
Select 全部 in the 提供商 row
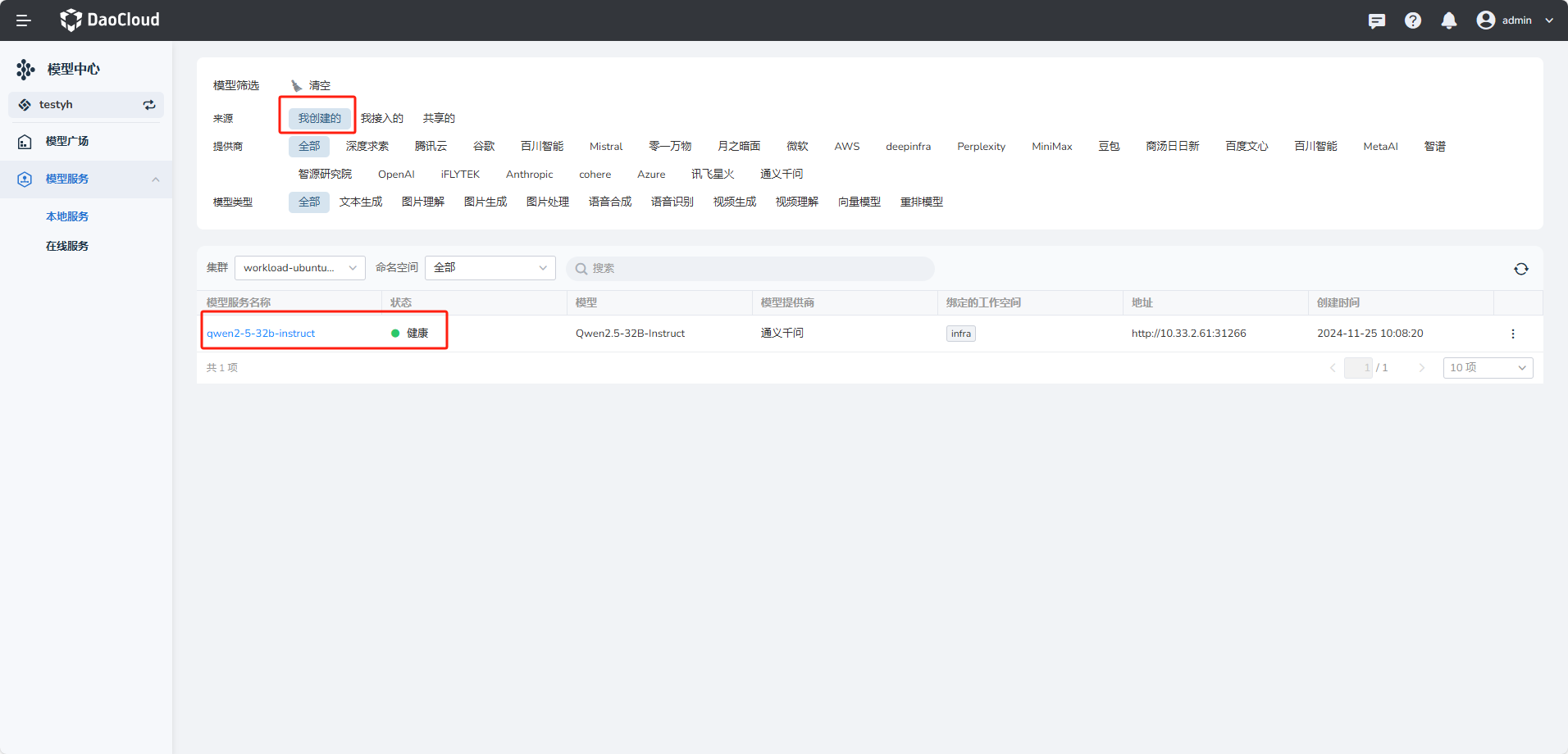point(309,147)
